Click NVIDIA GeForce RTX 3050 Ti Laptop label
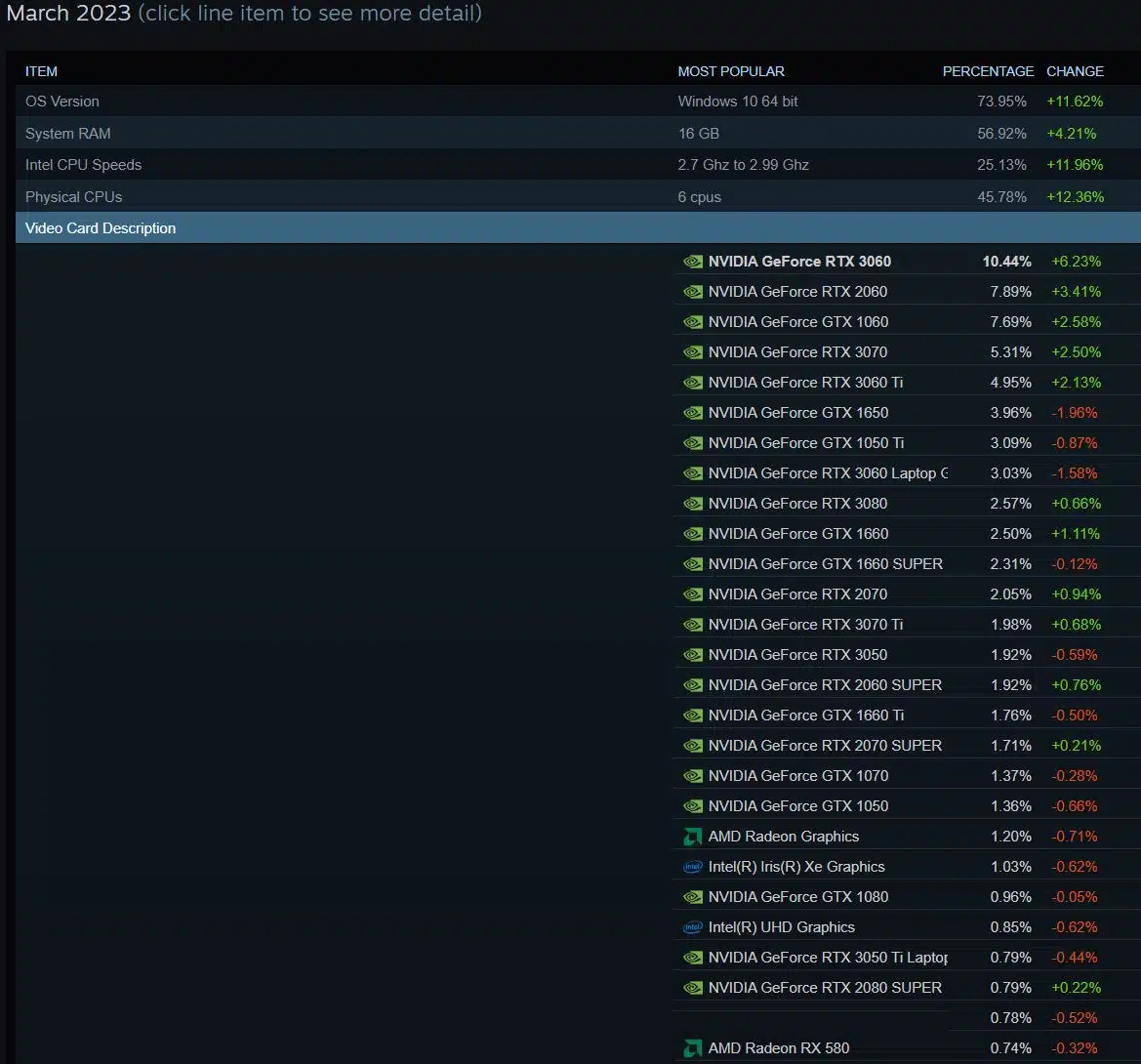Viewport: 1141px width, 1064px height. 828,958
